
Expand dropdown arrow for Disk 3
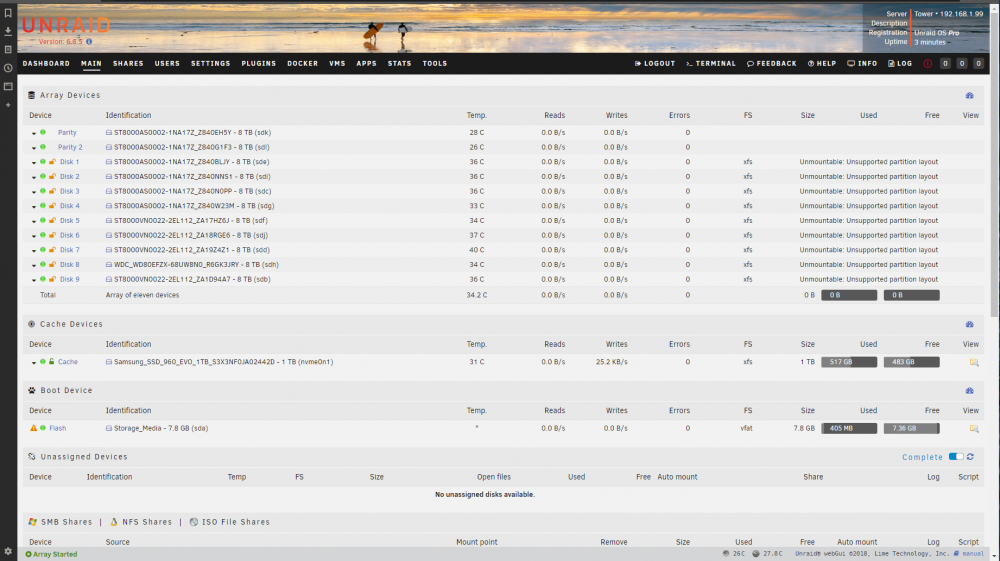coord(34,192)
